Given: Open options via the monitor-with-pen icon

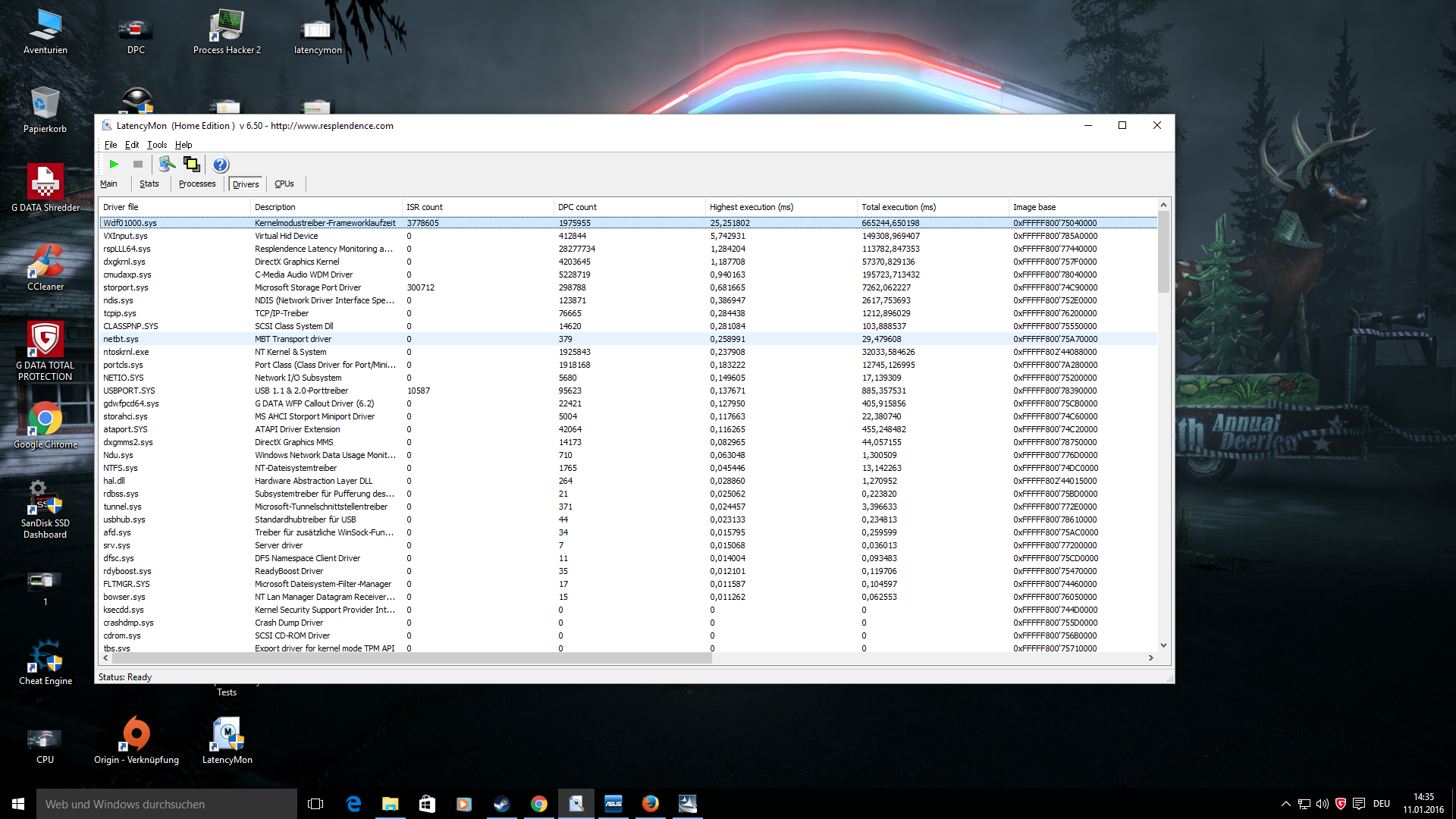Looking at the screenshot, I should coord(167,165).
